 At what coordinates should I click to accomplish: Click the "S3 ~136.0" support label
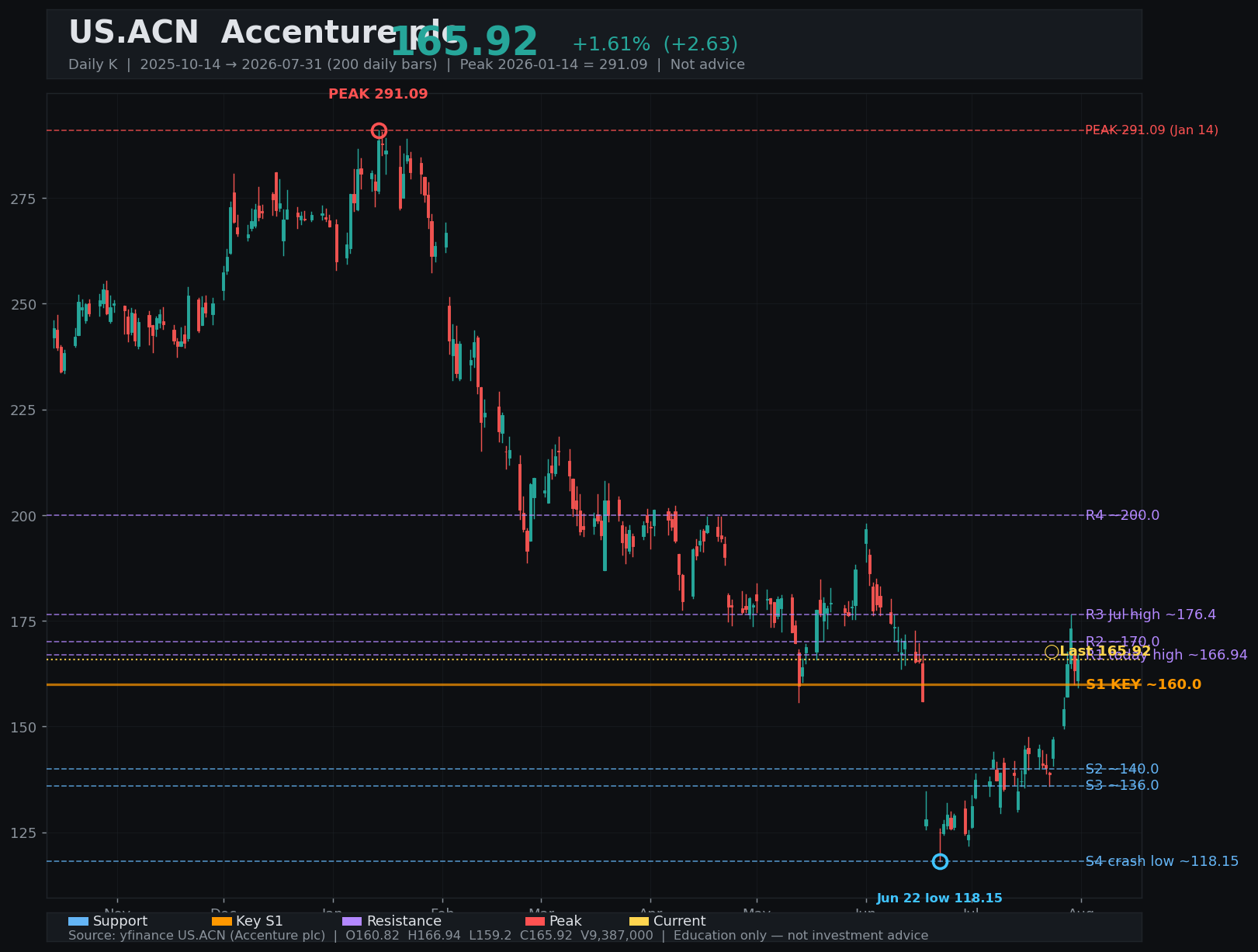(x=1122, y=786)
